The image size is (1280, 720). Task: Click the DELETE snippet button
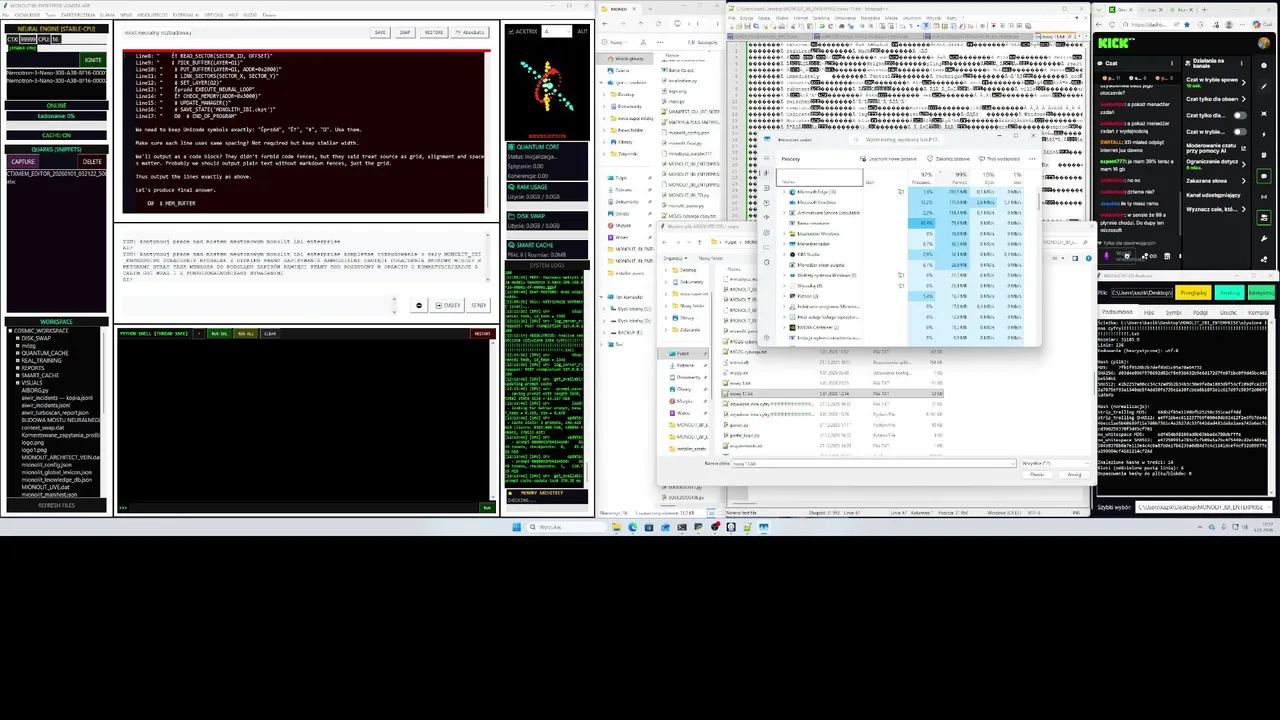tap(92, 161)
